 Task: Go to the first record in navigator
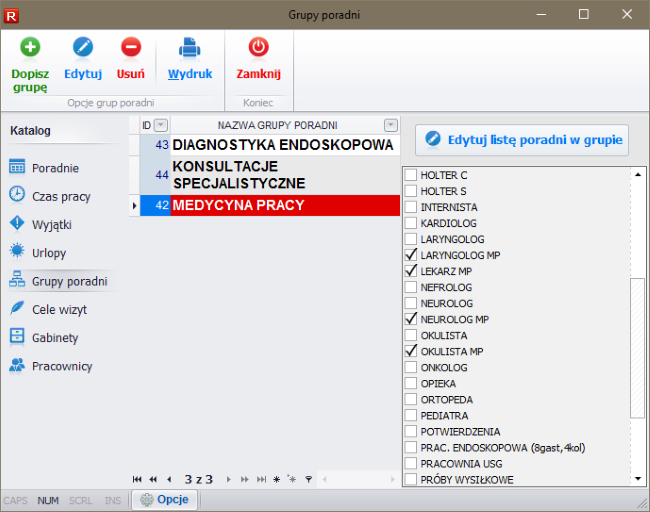click(x=137, y=479)
